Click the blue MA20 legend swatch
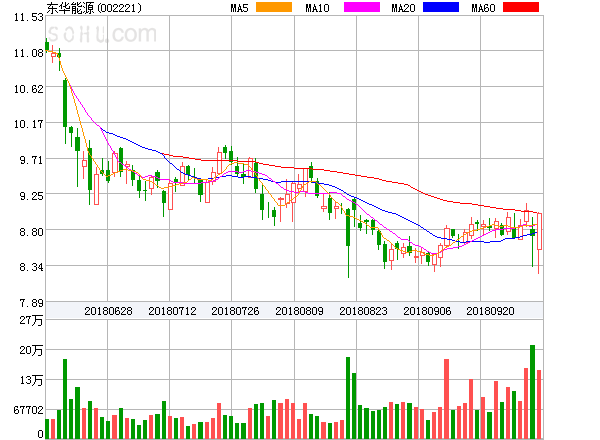 pos(441,8)
